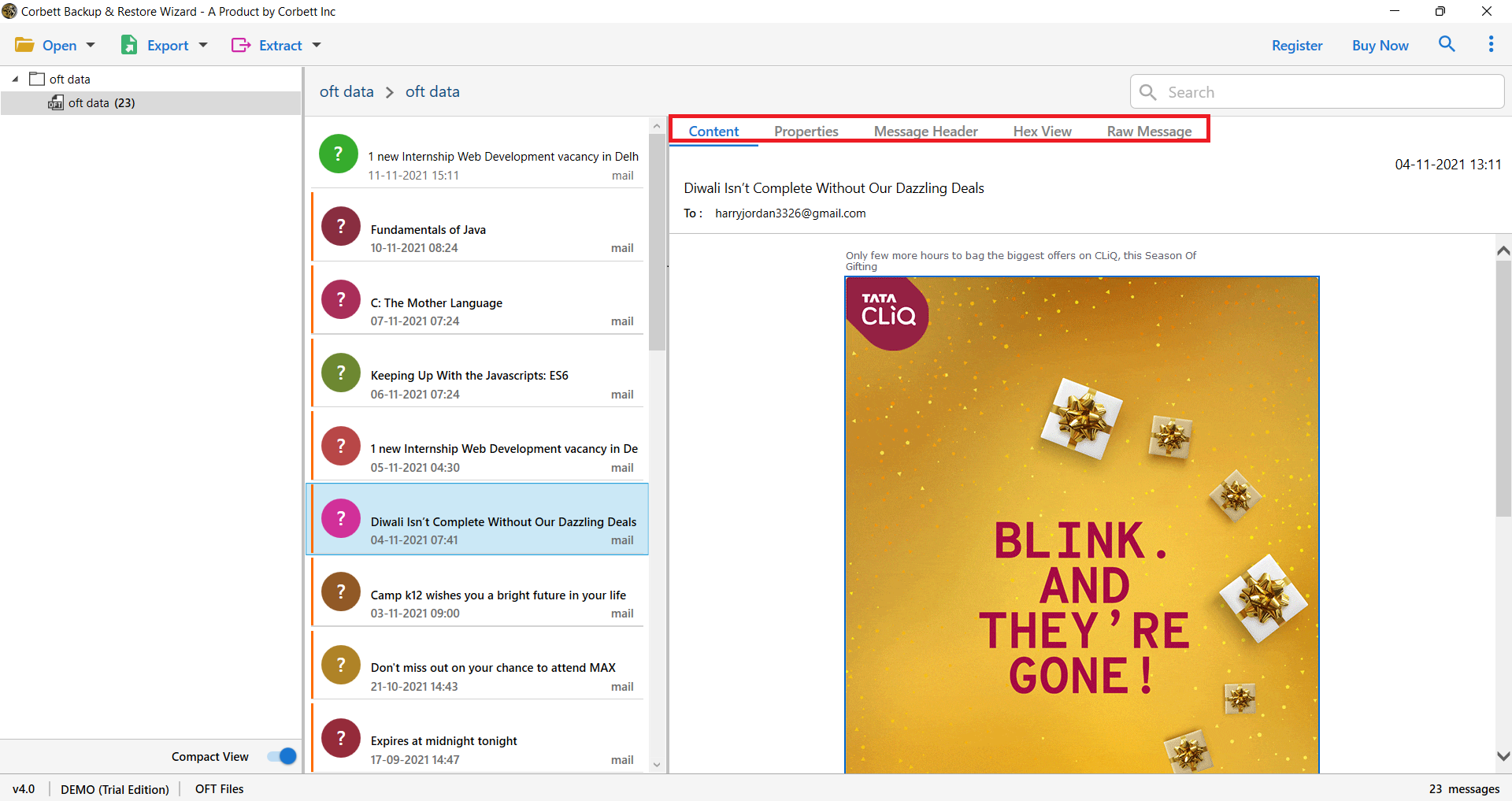Collapse the oft data tree node
The width and height of the screenshot is (1512, 801).
15,79
